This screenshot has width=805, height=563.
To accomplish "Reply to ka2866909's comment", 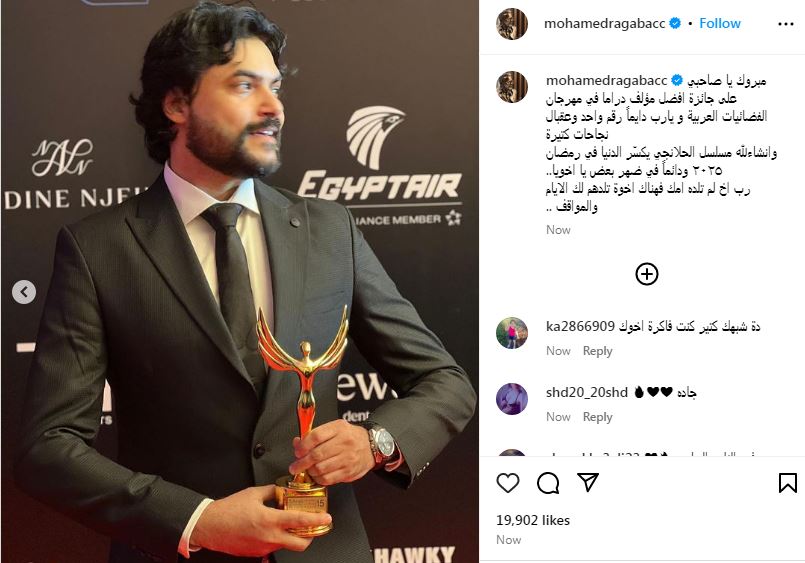I will pos(597,351).
